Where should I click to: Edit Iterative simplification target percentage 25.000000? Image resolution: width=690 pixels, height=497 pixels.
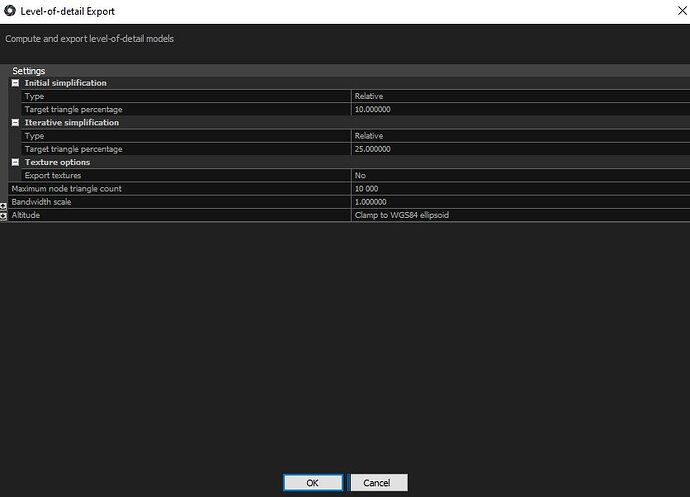[x=521, y=149]
